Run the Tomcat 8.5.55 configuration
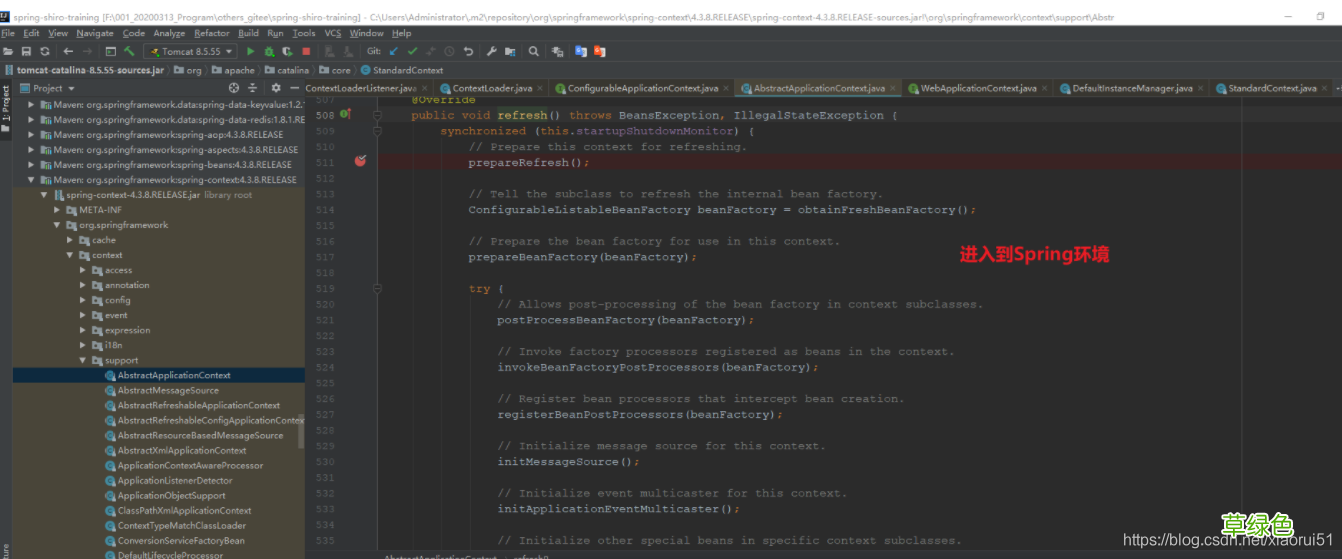 (251, 51)
